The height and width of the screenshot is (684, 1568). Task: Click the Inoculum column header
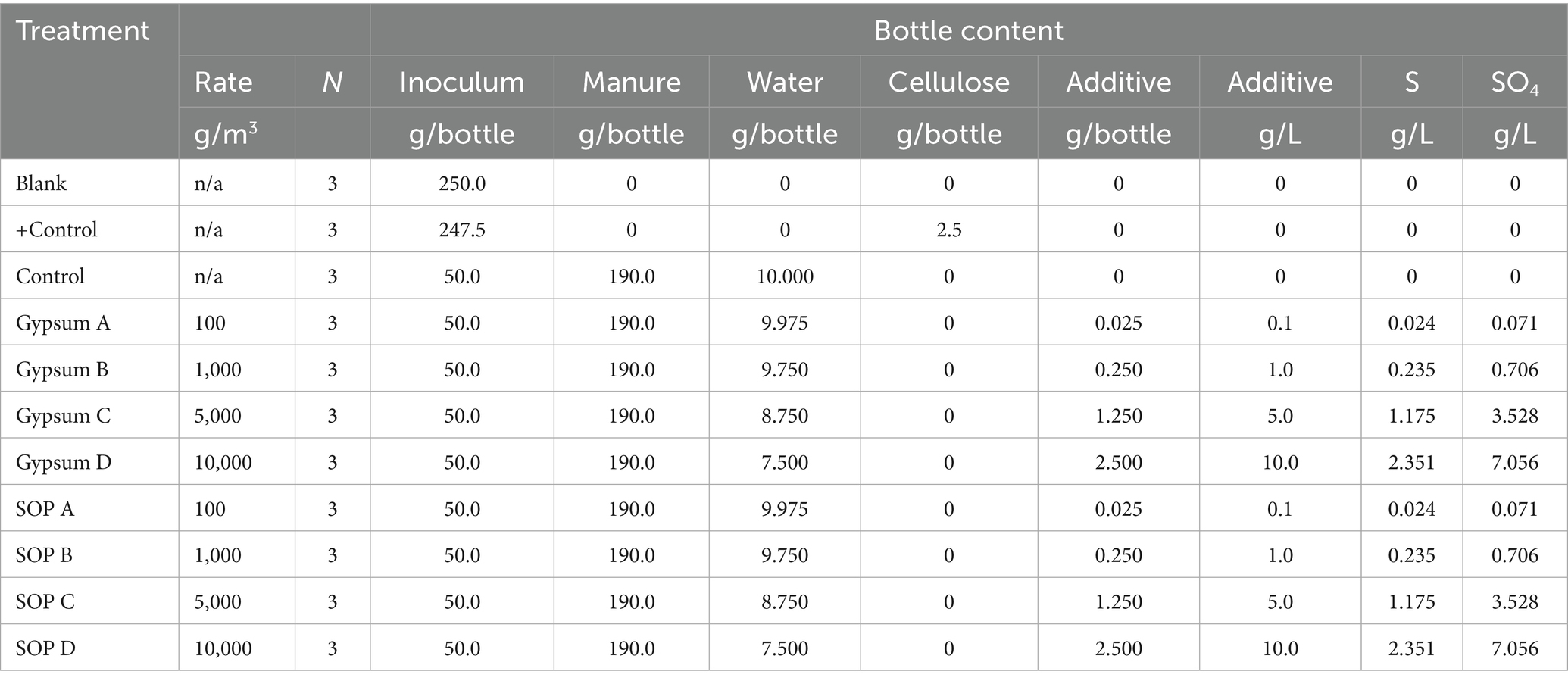462,82
